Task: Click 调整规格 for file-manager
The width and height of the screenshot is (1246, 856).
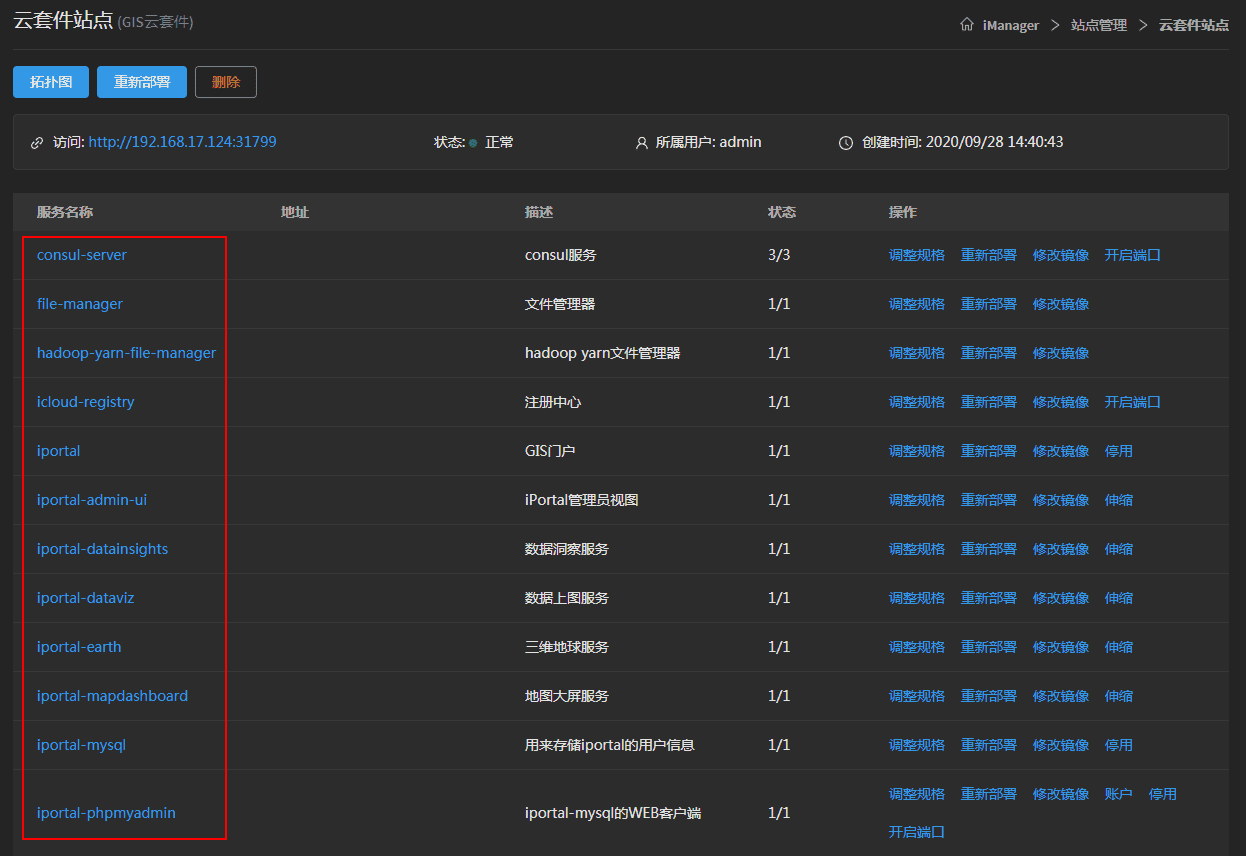Action: pyautogui.click(x=916, y=304)
